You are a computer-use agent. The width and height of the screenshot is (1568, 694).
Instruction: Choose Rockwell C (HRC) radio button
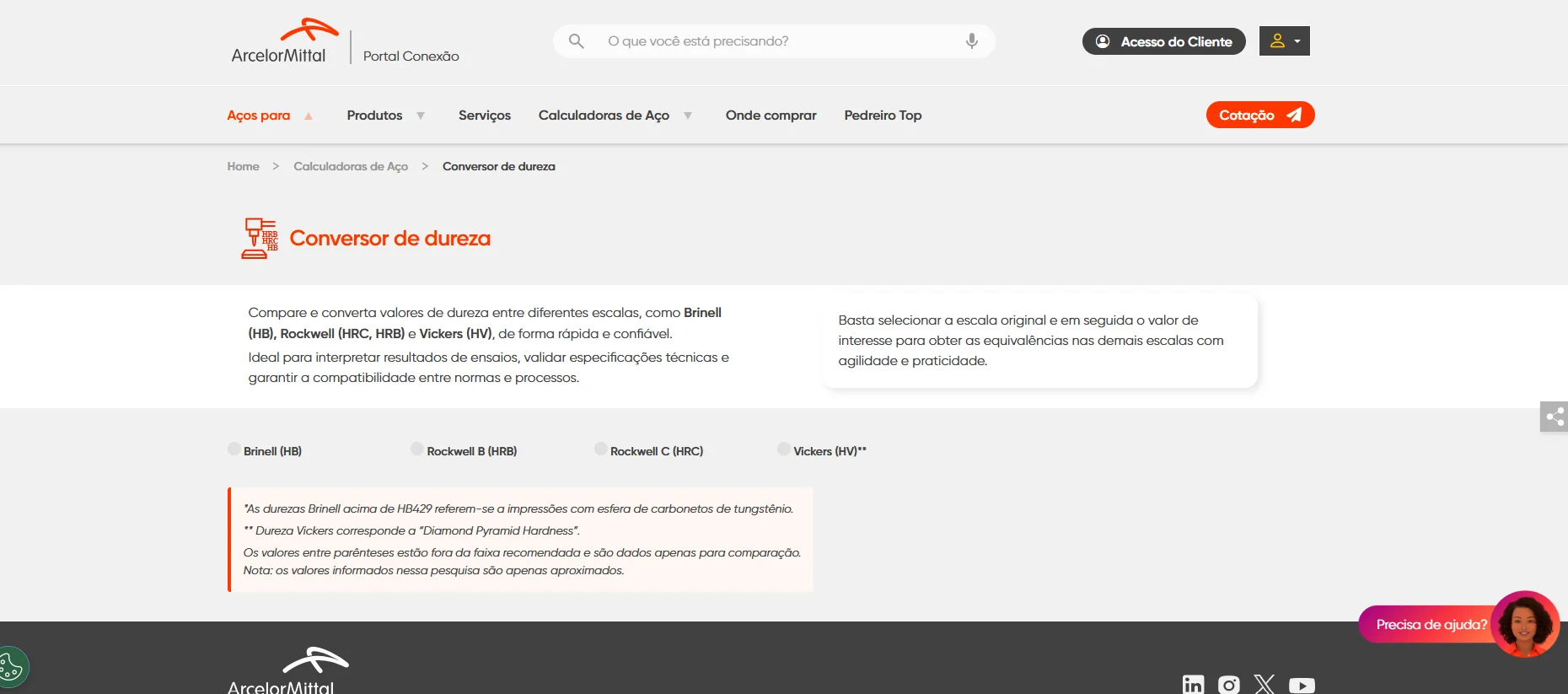[601, 449]
